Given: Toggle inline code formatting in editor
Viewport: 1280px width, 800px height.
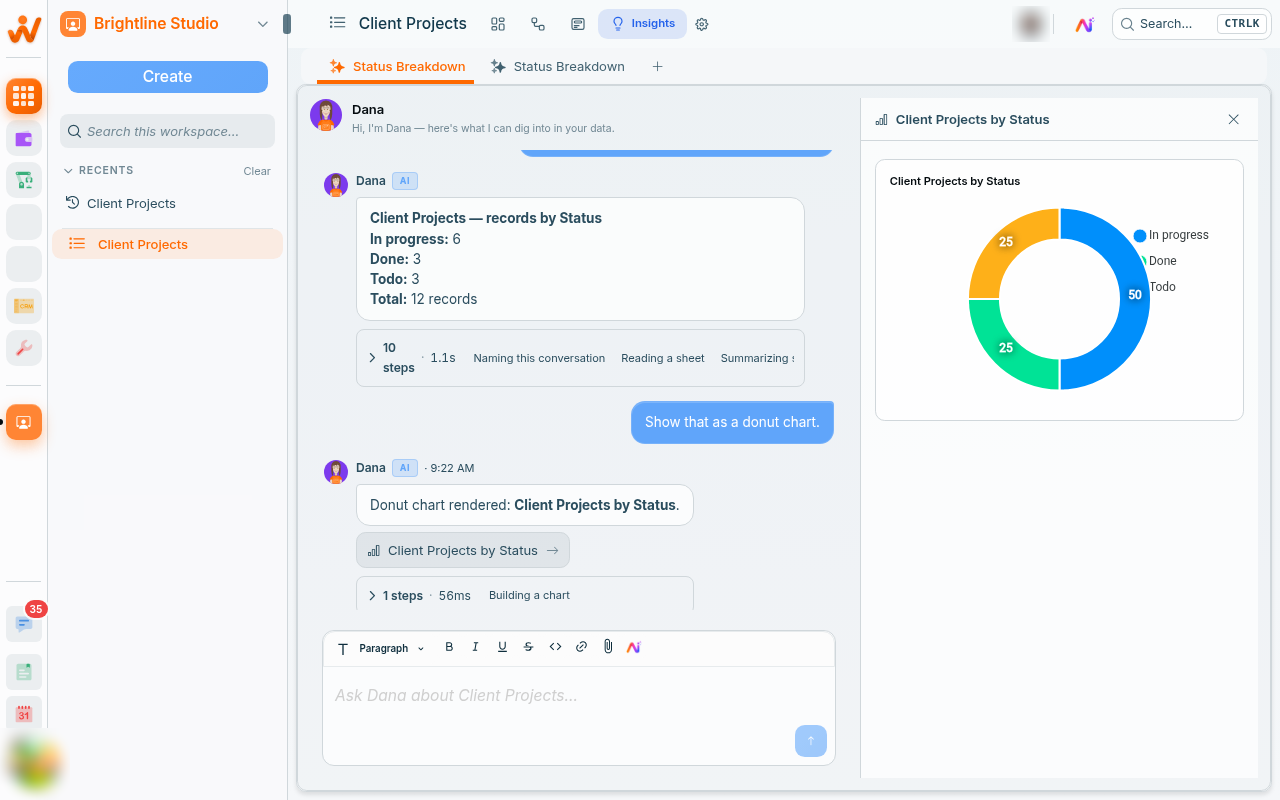Looking at the screenshot, I should point(555,647).
